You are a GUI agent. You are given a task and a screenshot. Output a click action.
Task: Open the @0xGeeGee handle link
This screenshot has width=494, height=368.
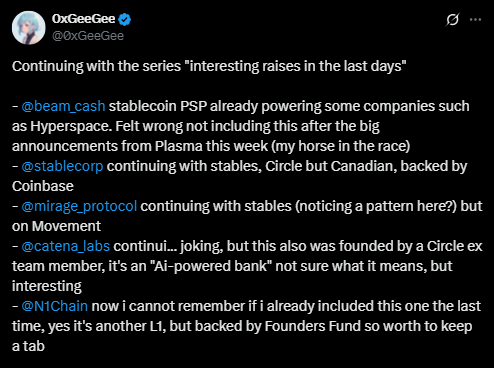coord(88,36)
